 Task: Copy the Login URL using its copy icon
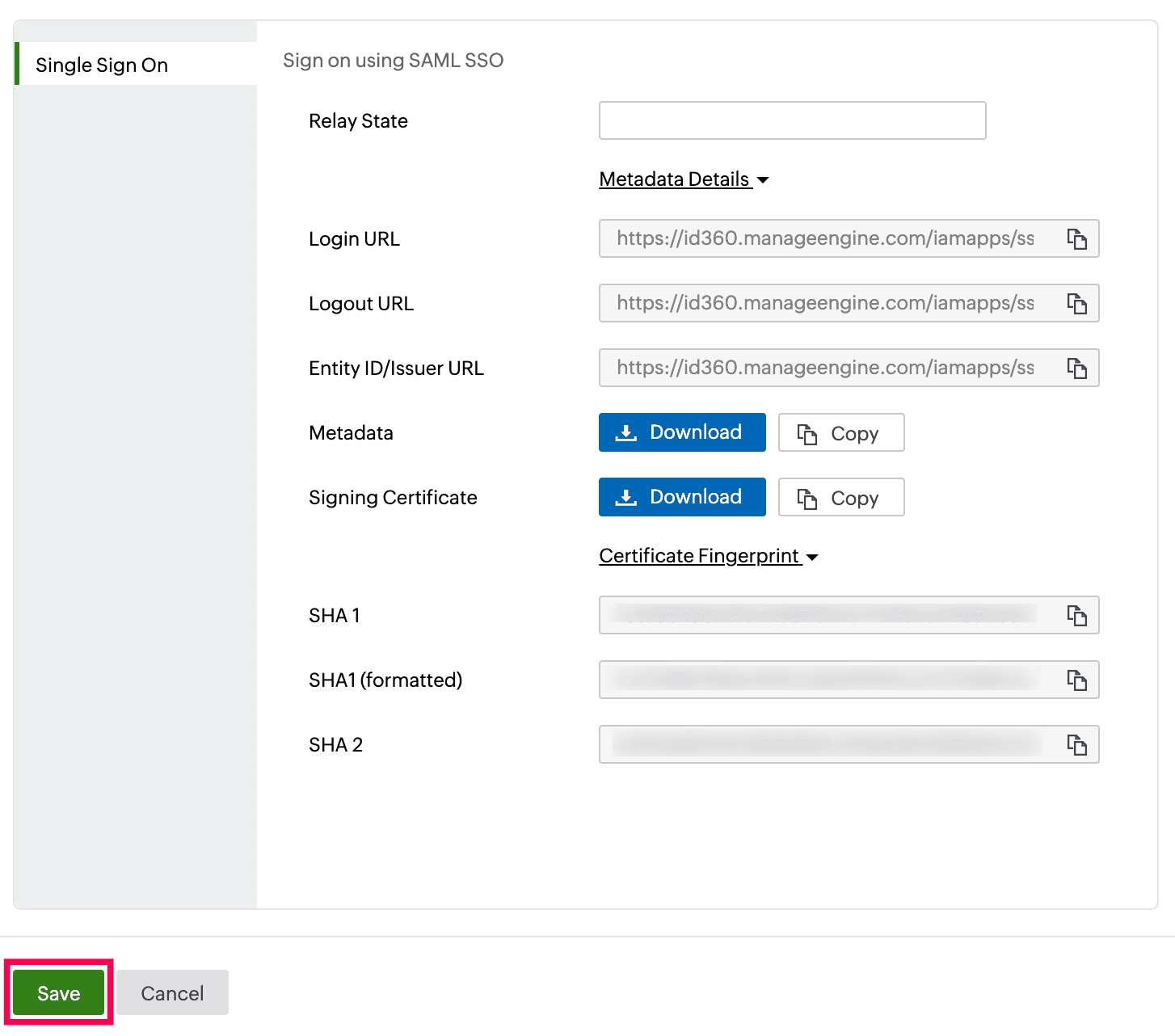pyautogui.click(x=1077, y=238)
